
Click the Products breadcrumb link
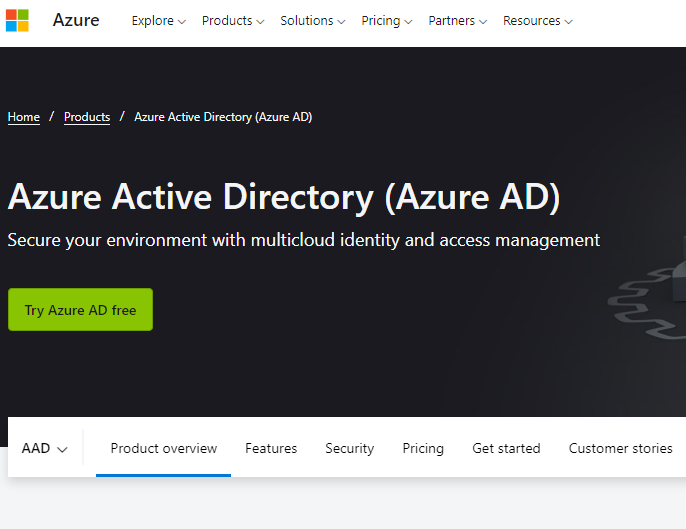point(87,117)
